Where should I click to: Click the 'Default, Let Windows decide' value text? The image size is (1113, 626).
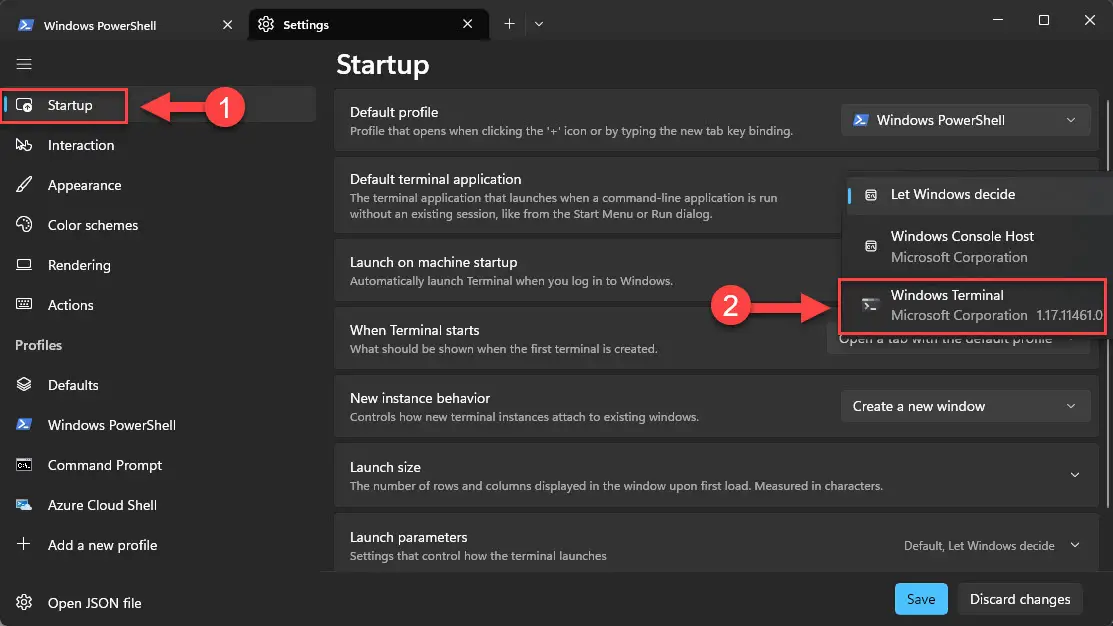pos(979,546)
